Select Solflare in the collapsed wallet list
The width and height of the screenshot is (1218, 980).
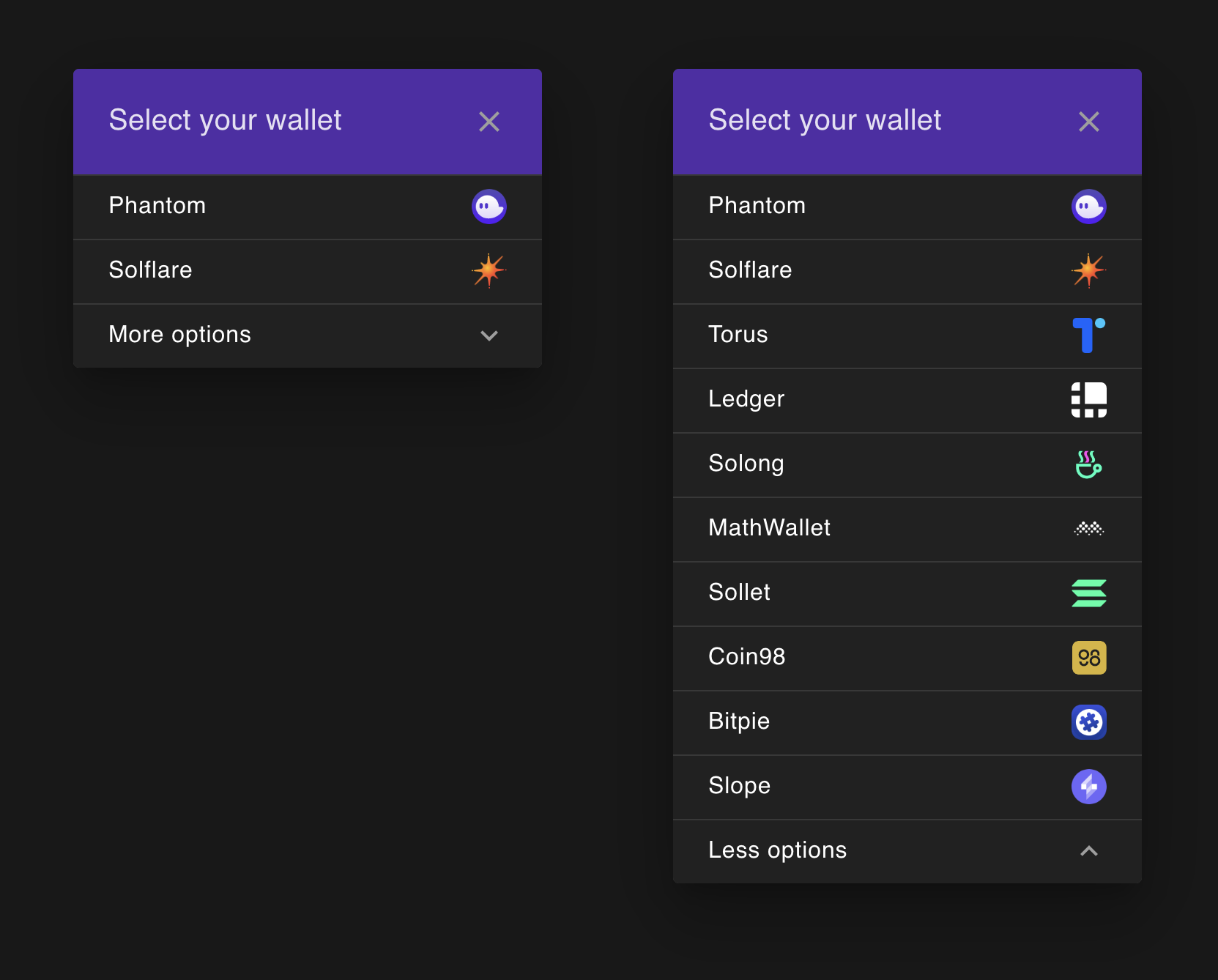tap(308, 272)
